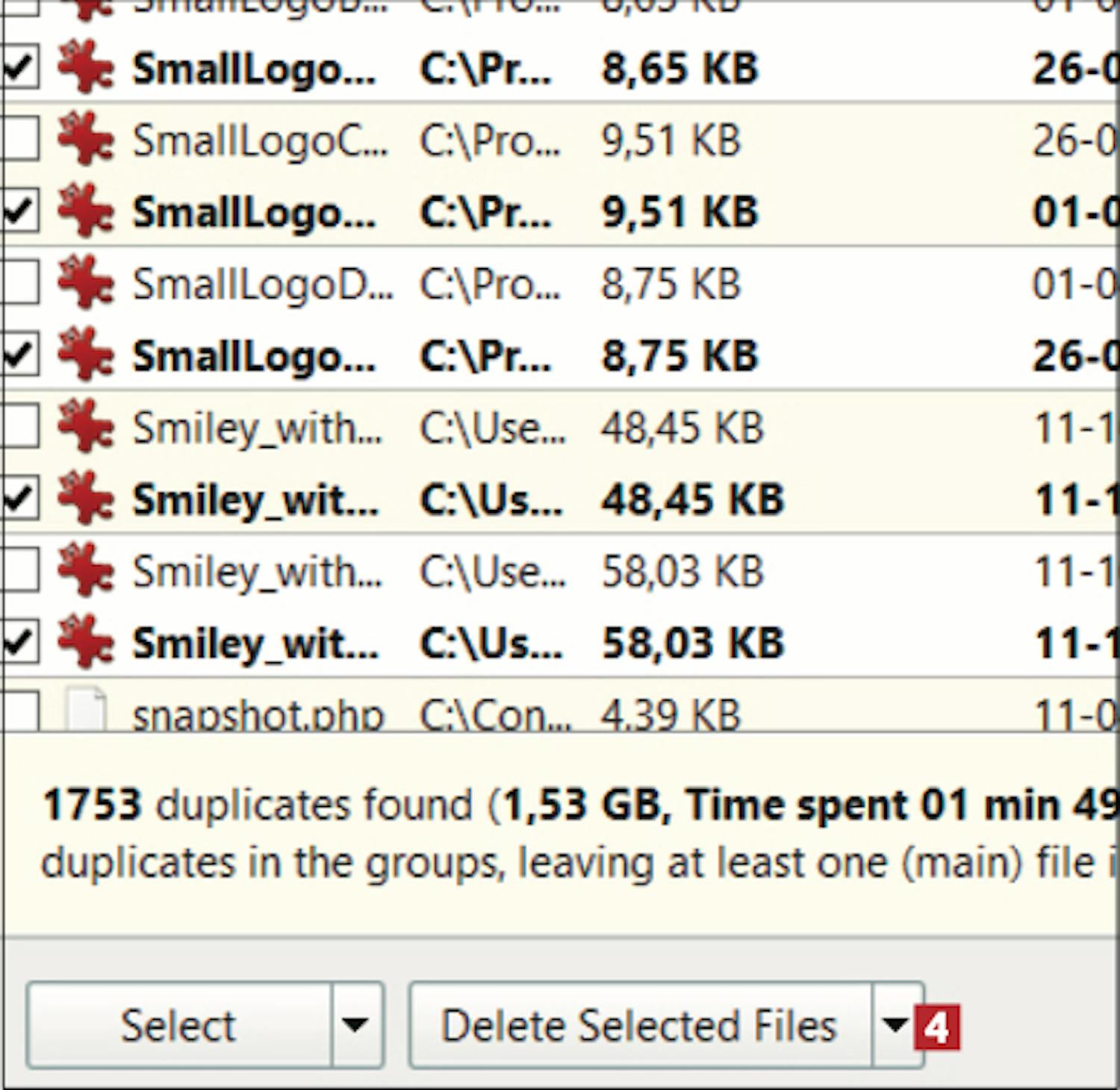Image resolution: width=1120 pixels, height=1090 pixels.
Task: Click the 9,51 KB size of unchecked SmallLogoC
Action: [671, 140]
